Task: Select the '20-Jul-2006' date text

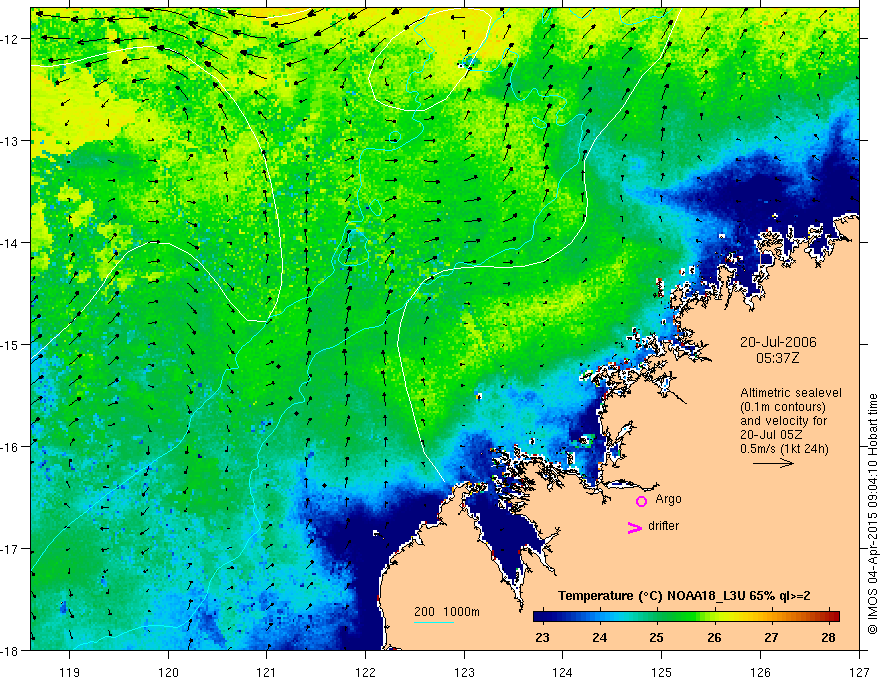Action: pyautogui.click(x=778, y=342)
